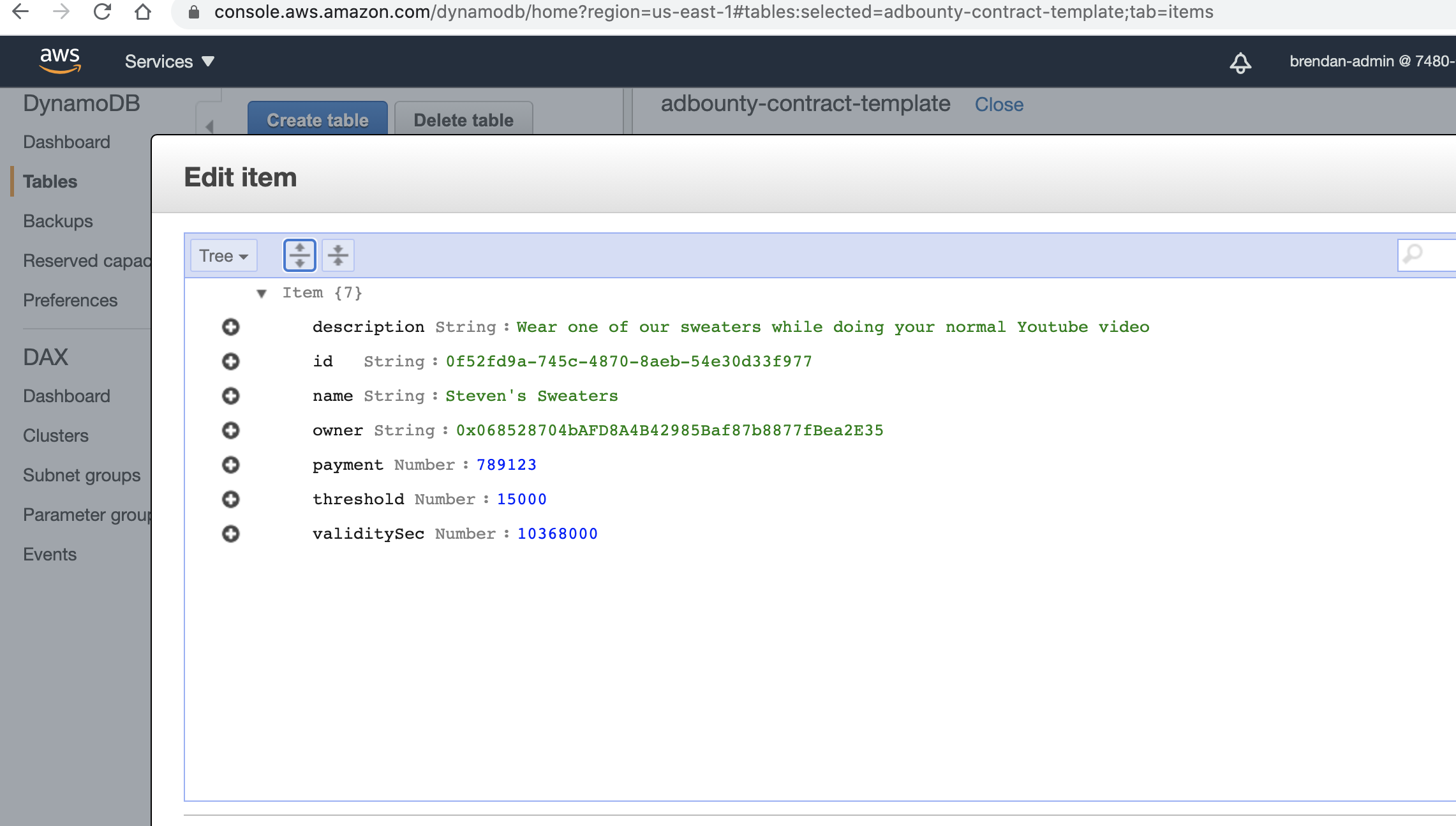Open Backups in the DynamoDB sidebar

57,221
